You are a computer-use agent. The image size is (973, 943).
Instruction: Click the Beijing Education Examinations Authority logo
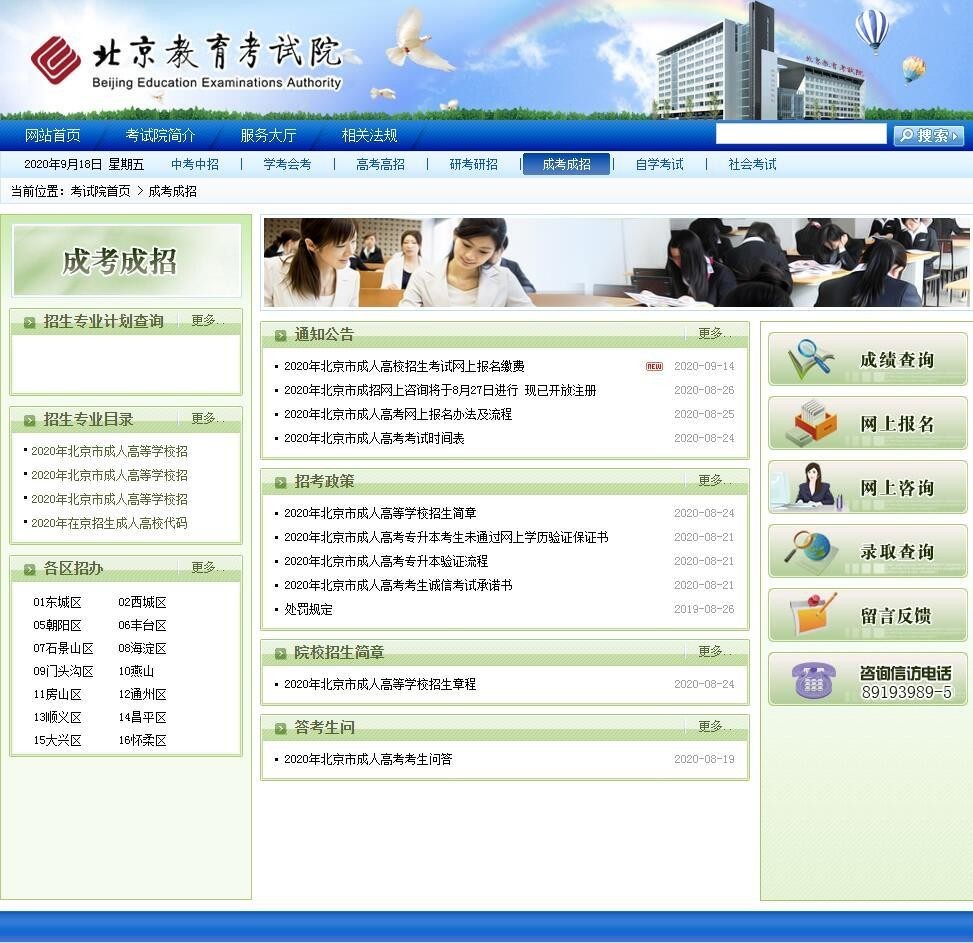point(186,61)
